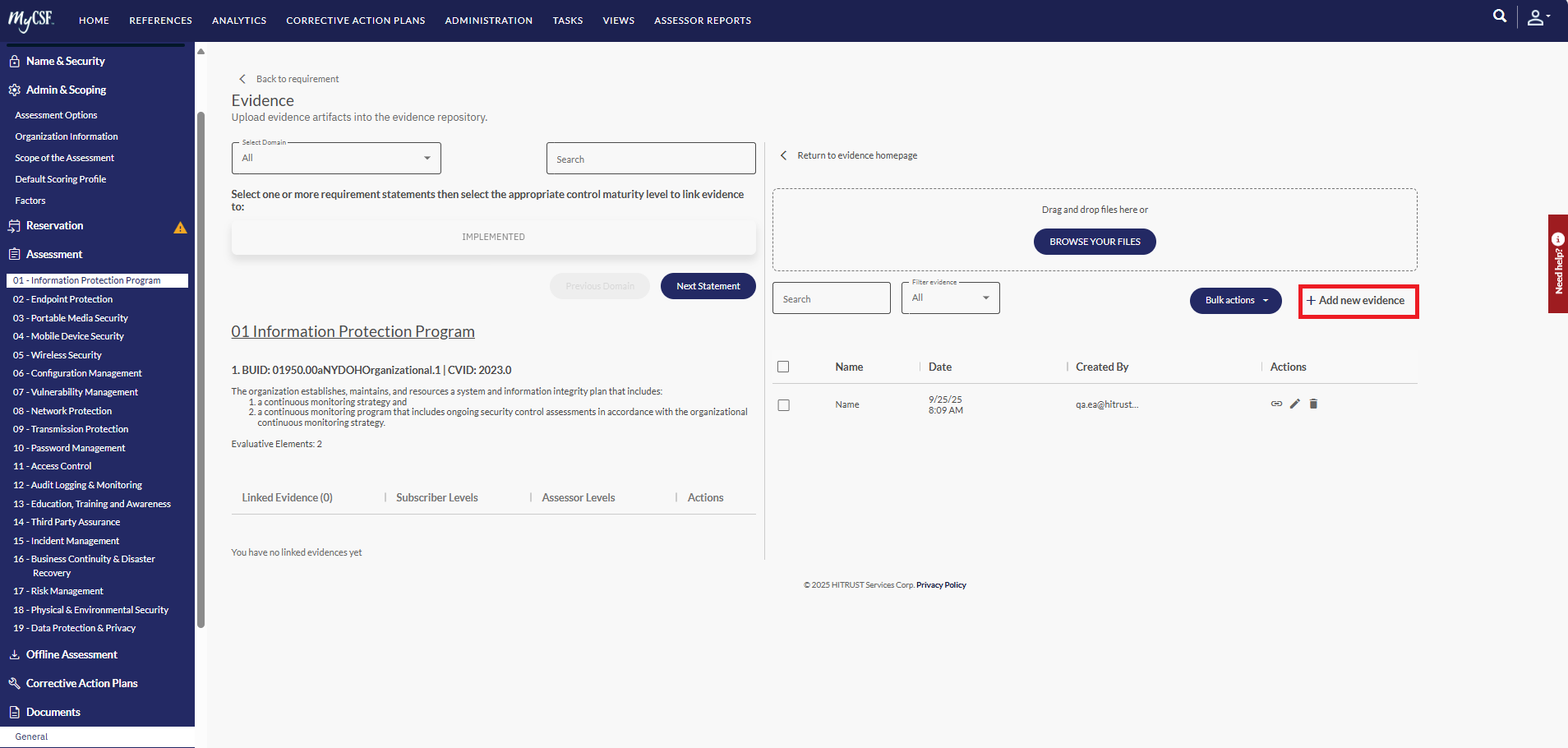Click the sidebar vertical scrollbar
1568x748 pixels.
201,370
